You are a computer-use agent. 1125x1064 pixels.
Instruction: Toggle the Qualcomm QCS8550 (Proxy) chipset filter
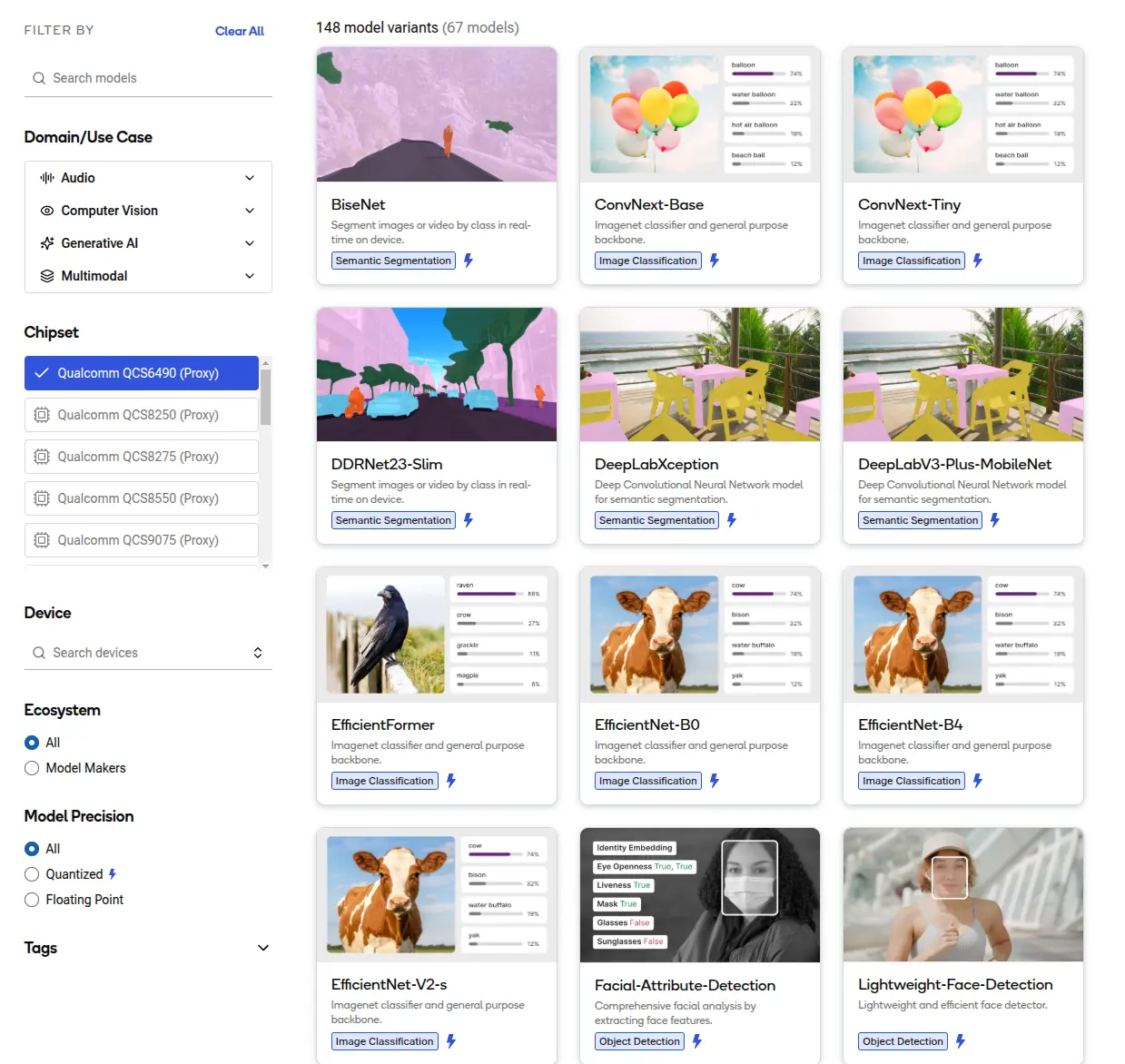[142, 498]
